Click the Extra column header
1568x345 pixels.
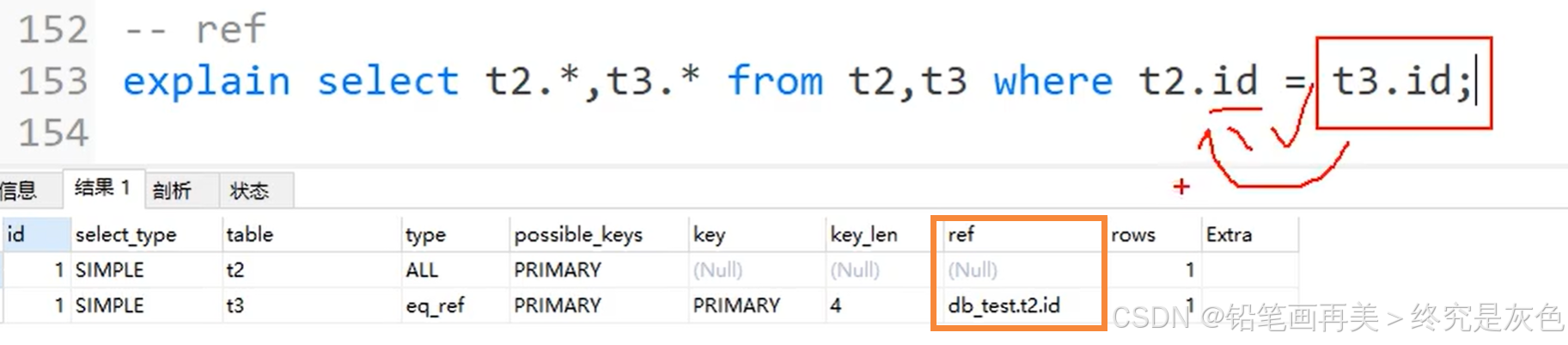pyautogui.click(x=1250, y=234)
